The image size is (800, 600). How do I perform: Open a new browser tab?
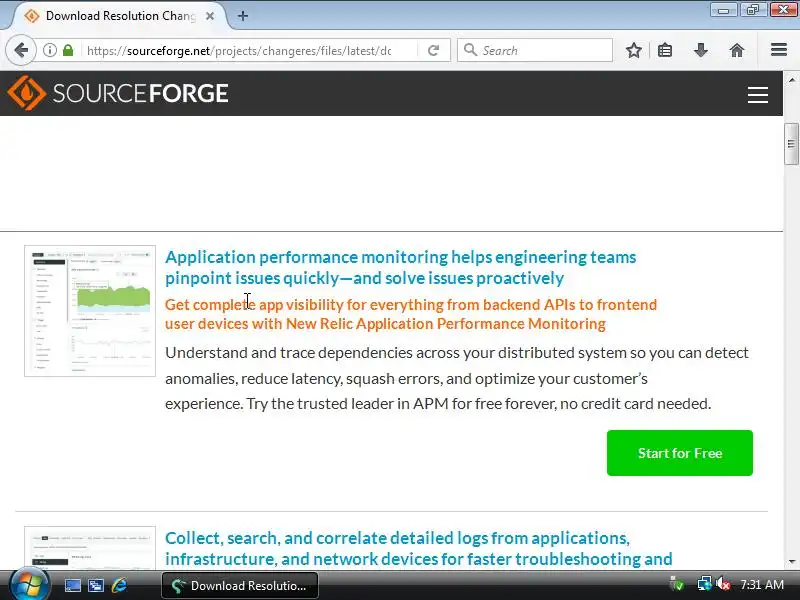coord(243,16)
